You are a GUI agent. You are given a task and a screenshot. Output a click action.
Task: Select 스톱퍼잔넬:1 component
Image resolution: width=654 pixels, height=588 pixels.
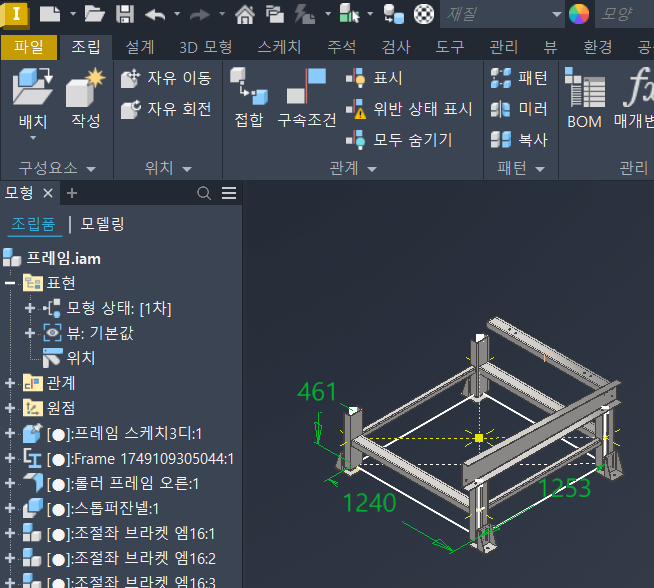click(103, 509)
